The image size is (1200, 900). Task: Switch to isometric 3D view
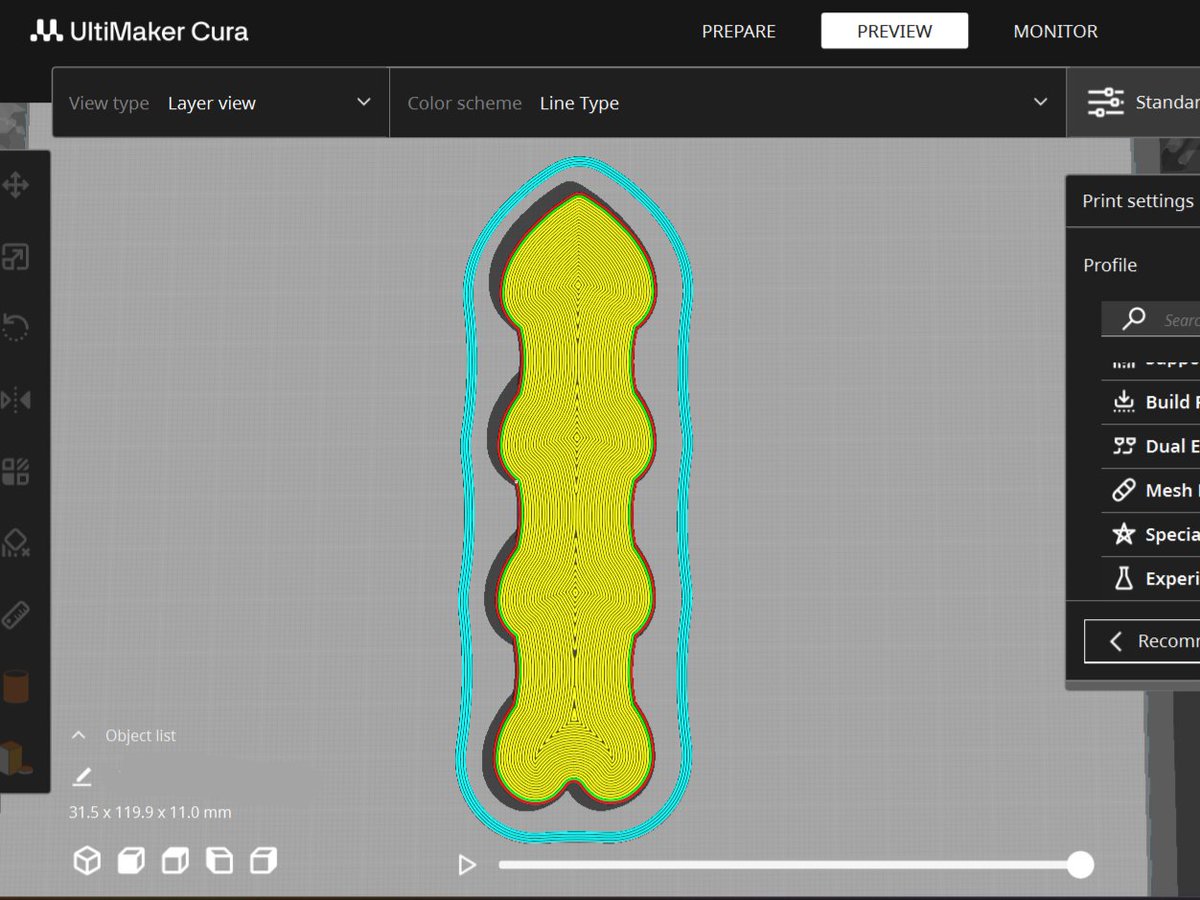[x=87, y=859]
